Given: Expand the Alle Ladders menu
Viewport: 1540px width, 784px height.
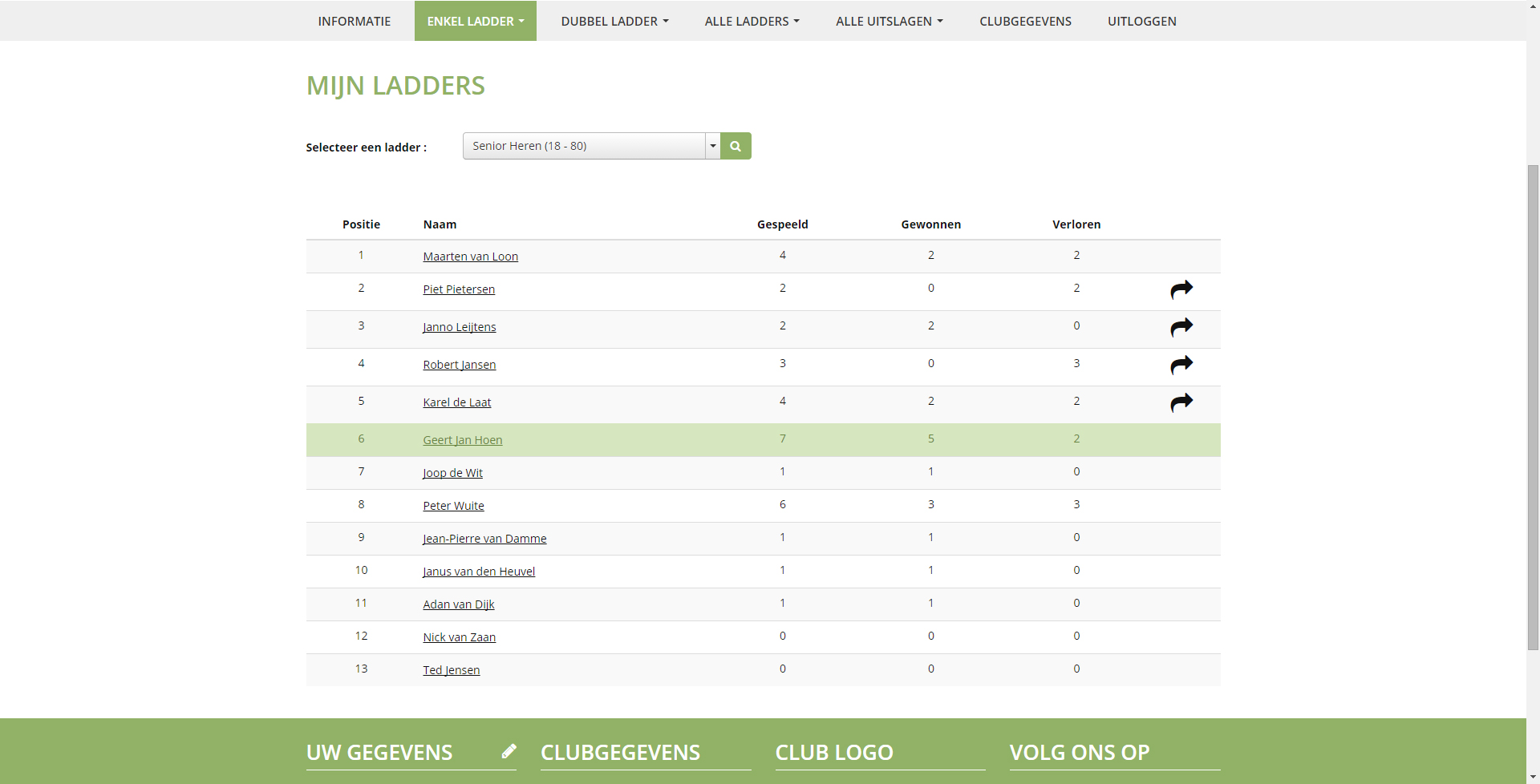Looking at the screenshot, I should (x=752, y=21).
